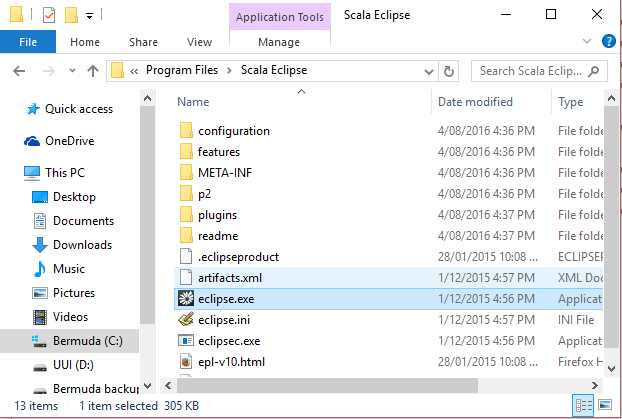622x419 pixels.
Task: Select UUI (D:) drive in sidebar
Action: point(73,365)
